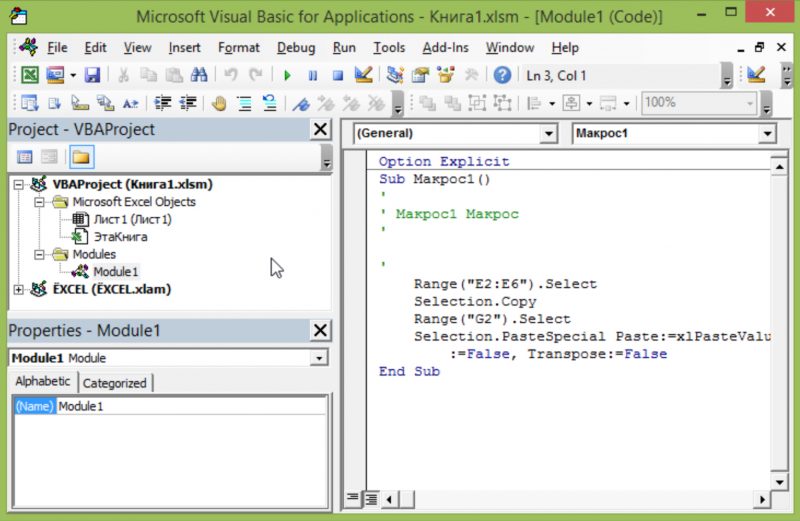Click the code window scroll up arrow
Viewport: 800px width, 521px height.
[x=779, y=167]
